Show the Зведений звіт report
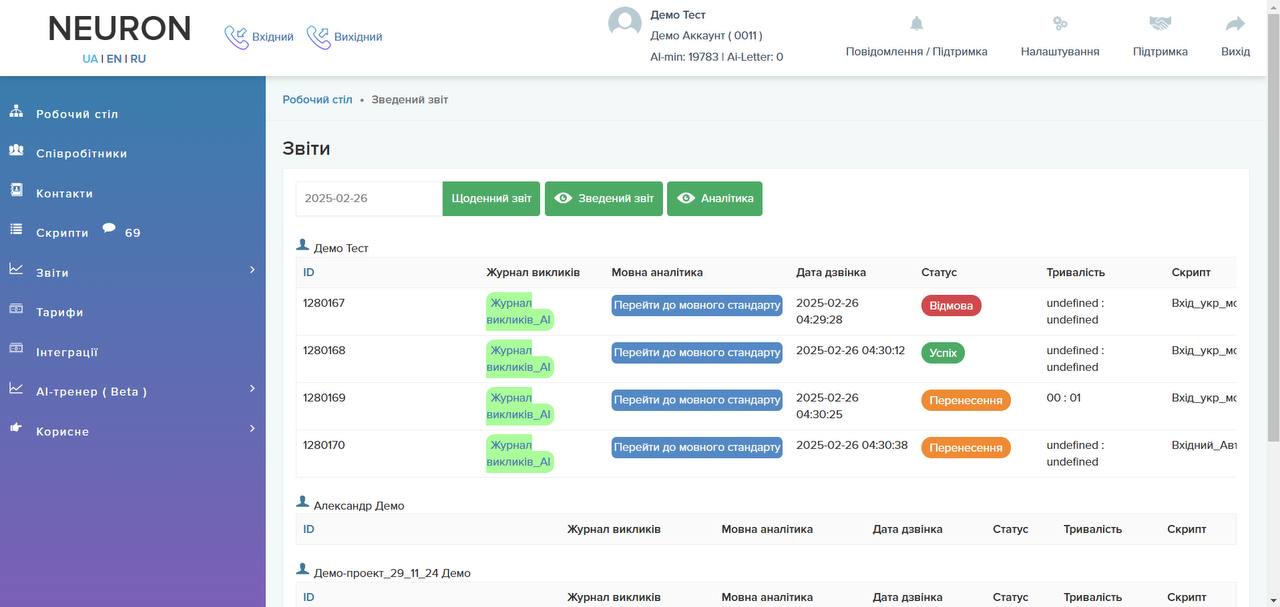The width and height of the screenshot is (1280, 607). tap(604, 198)
